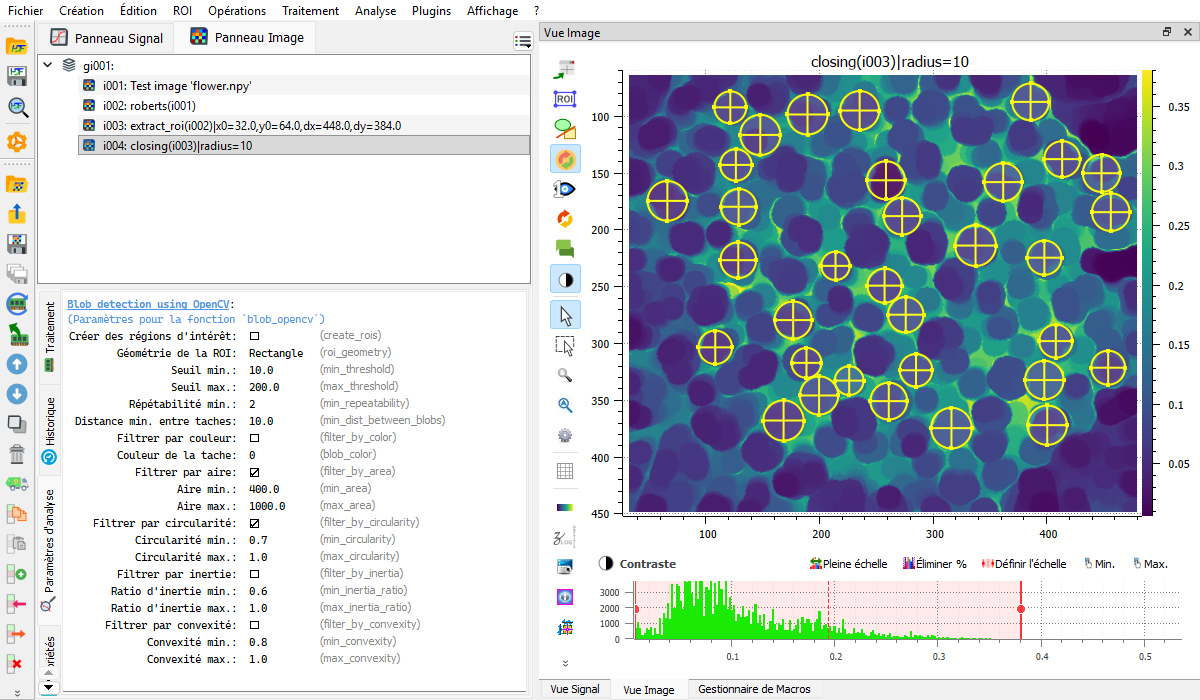Open the Opérations menu
Image resolution: width=1200 pixels, height=700 pixels.
pyautogui.click(x=237, y=11)
